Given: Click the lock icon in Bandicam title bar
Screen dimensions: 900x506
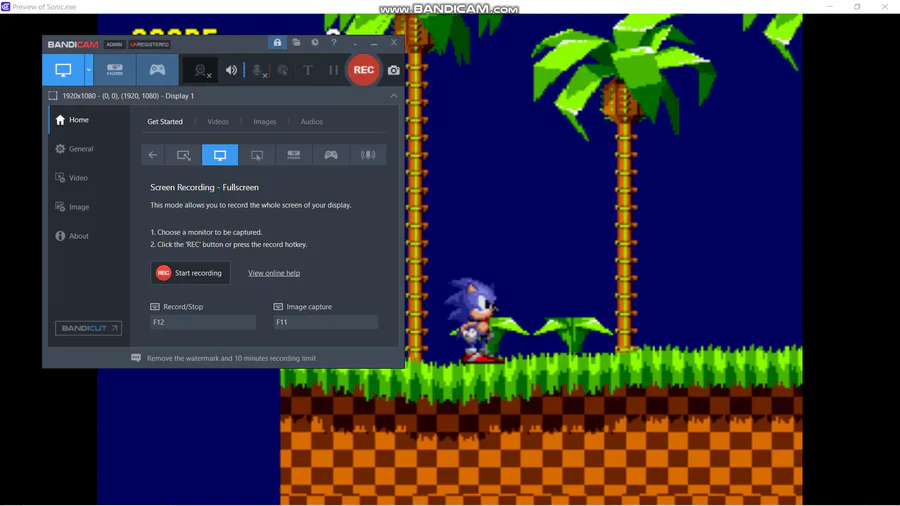Looking at the screenshot, I should 277,42.
